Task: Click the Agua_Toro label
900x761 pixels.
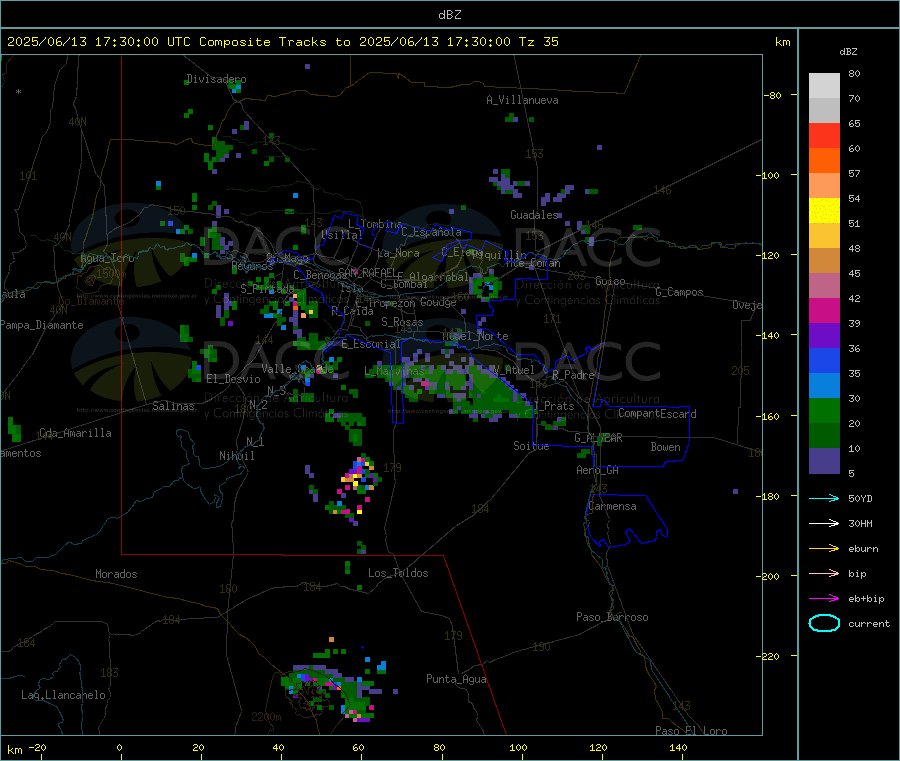Action: pyautogui.click(x=107, y=258)
